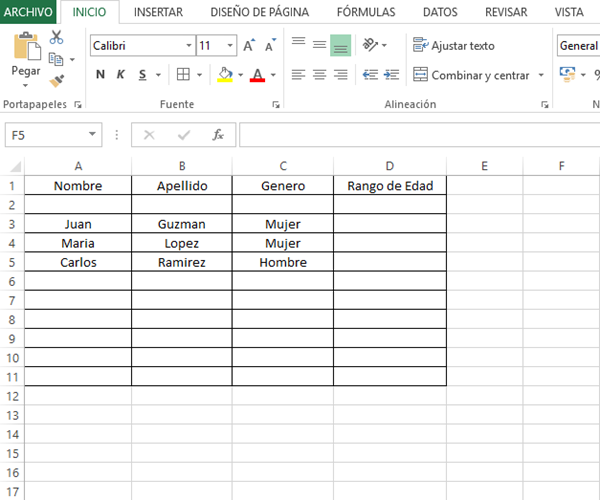
Task: Switch to the FÓRMULAS tab
Action: tap(366, 12)
